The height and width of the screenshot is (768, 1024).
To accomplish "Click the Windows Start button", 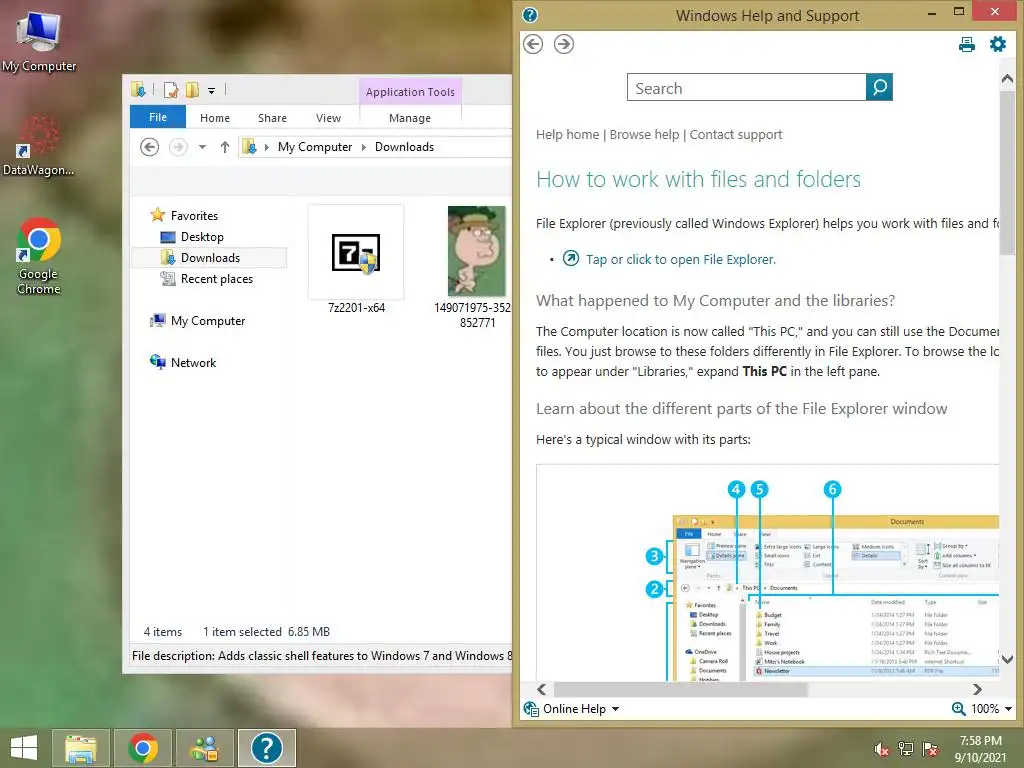I will [x=24, y=748].
